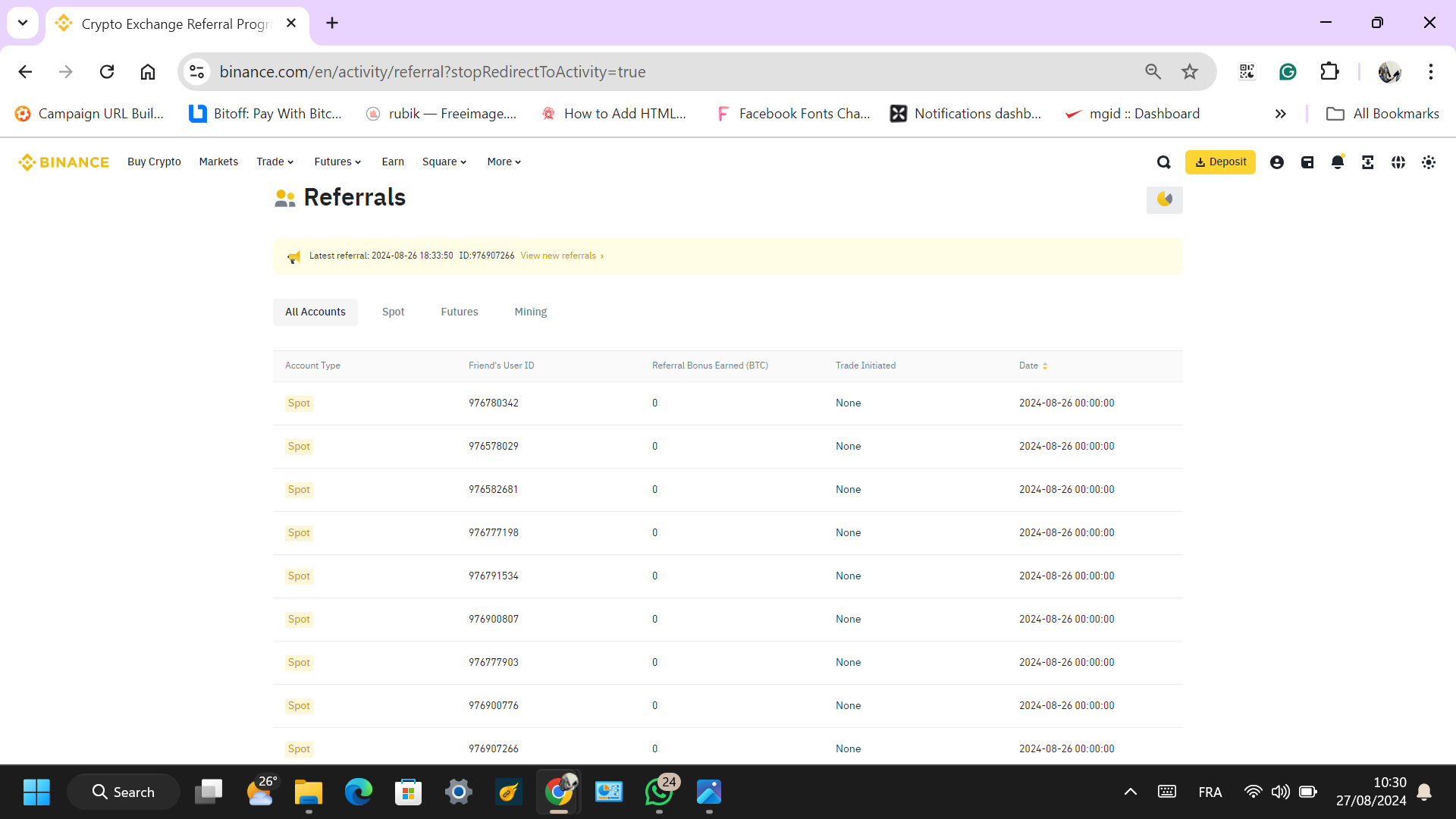Bookmark page with star icon
The height and width of the screenshot is (819, 1456).
coord(1189,71)
